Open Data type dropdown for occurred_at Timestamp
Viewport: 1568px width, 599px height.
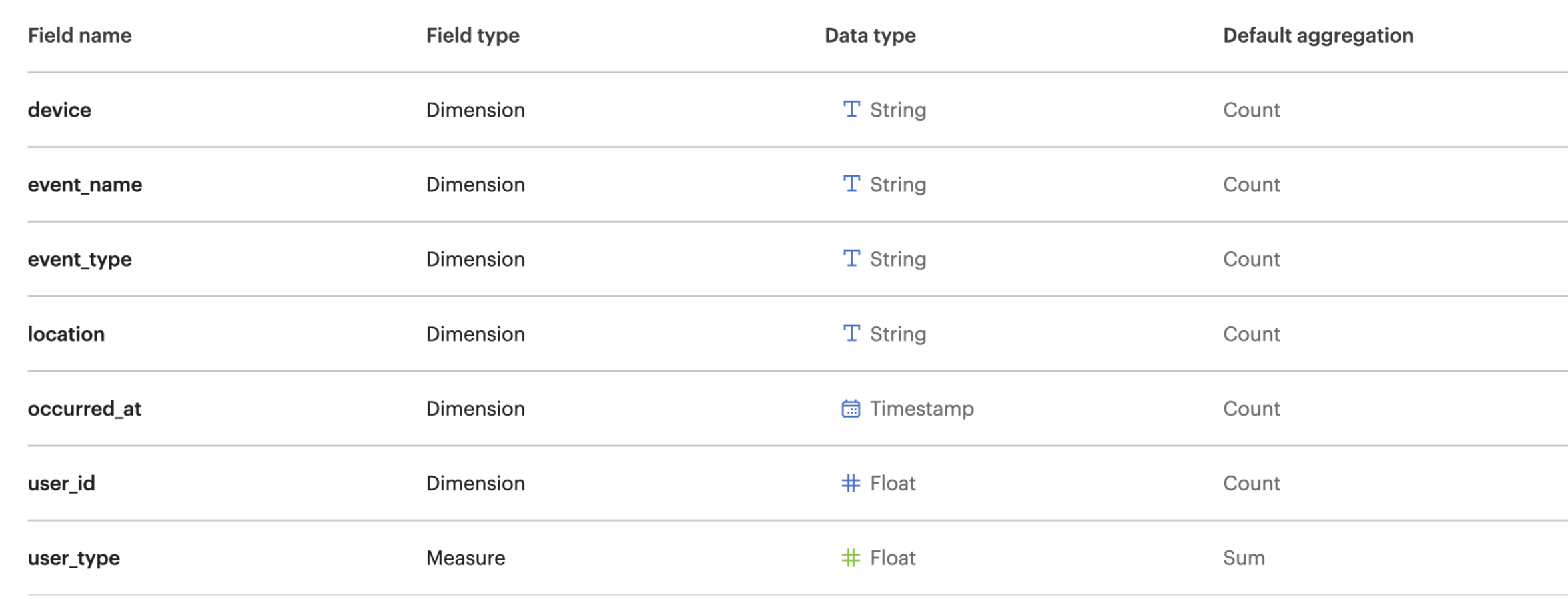pyautogui.click(x=921, y=408)
